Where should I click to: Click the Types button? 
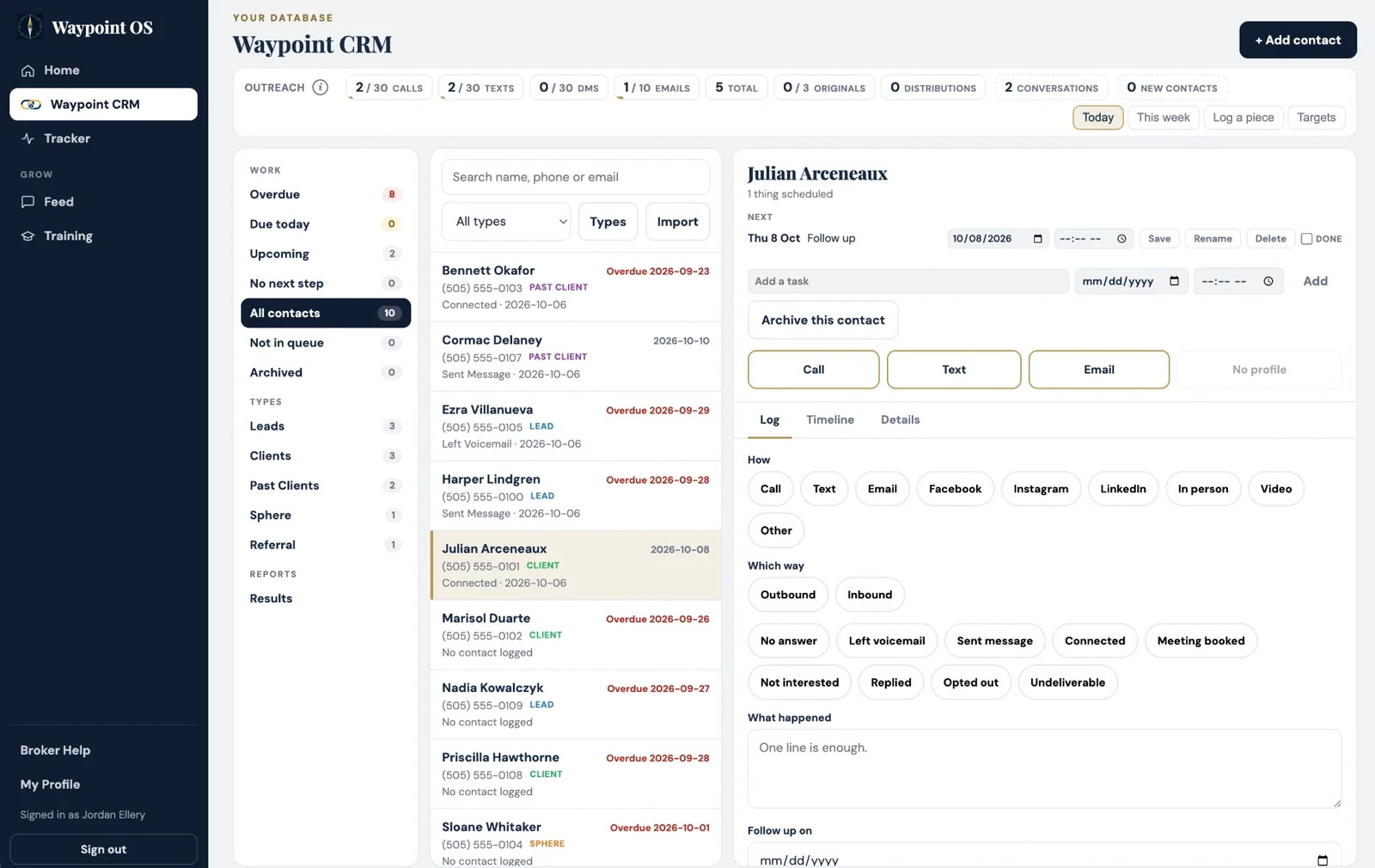coord(608,222)
